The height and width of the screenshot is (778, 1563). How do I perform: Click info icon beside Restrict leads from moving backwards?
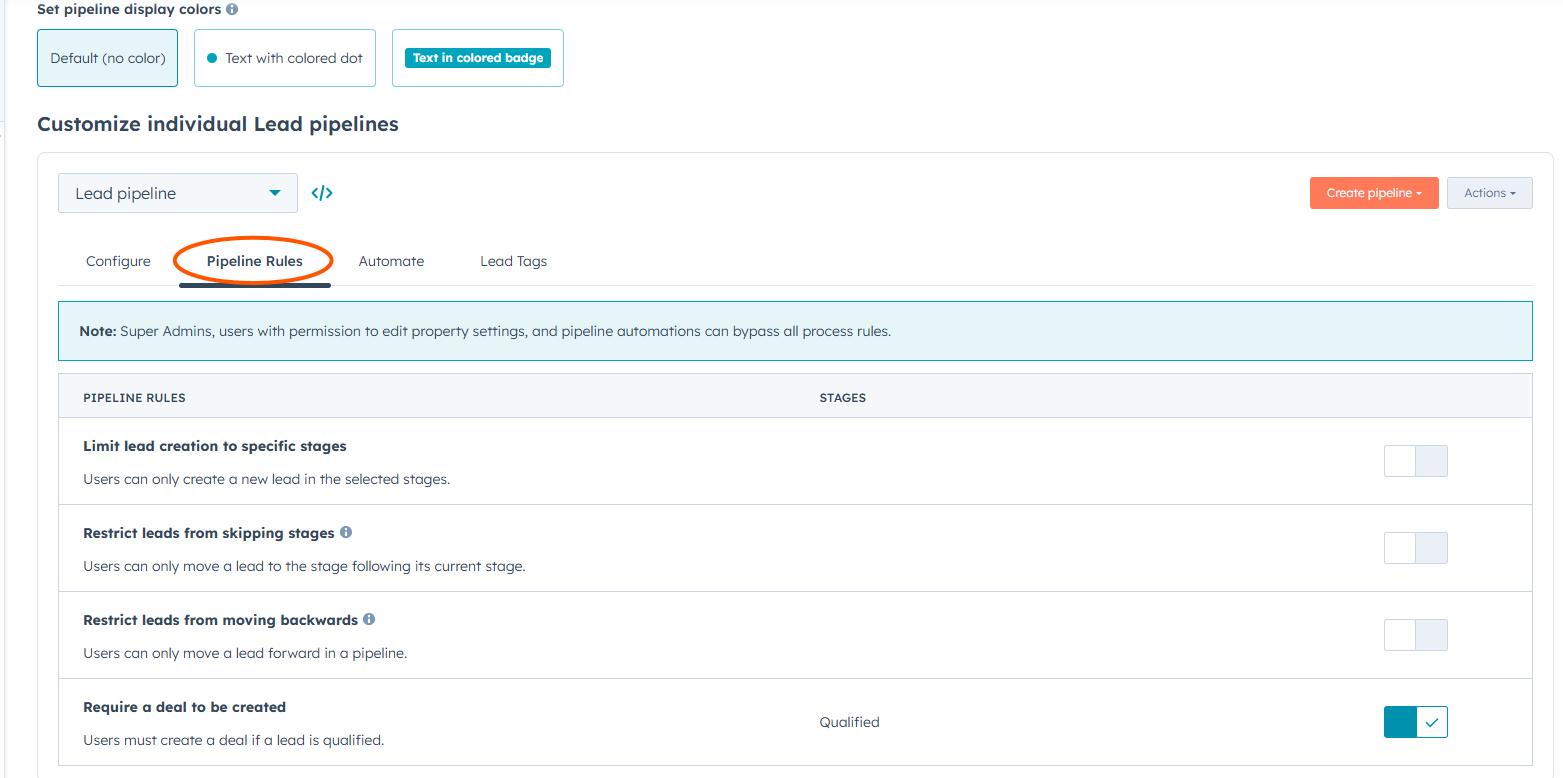coord(369,620)
